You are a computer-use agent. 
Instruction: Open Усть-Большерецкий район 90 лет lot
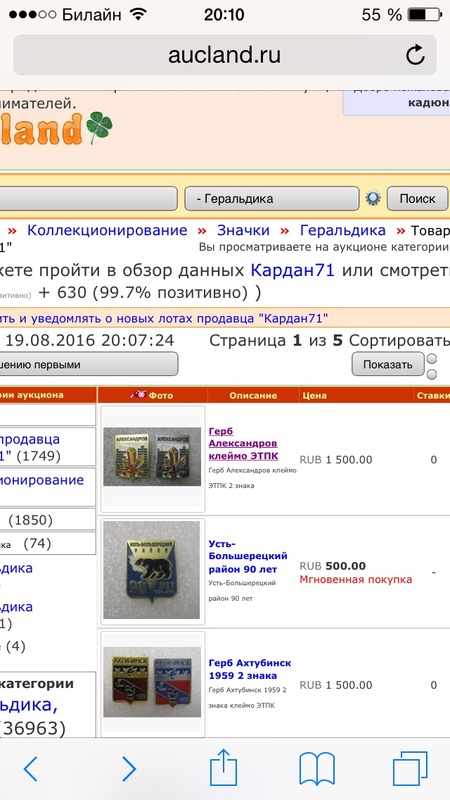click(248, 556)
